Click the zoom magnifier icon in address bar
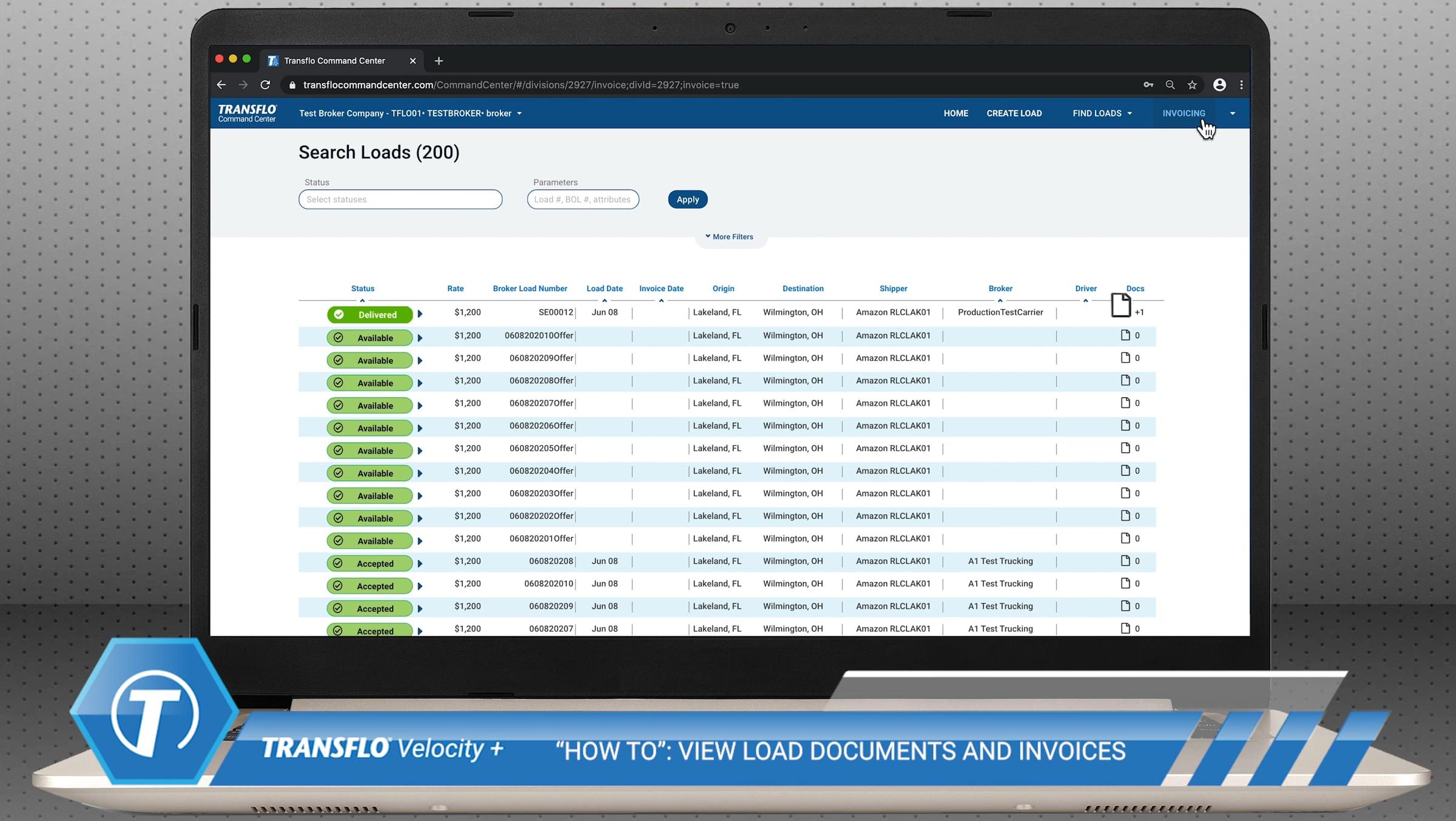 [1170, 85]
